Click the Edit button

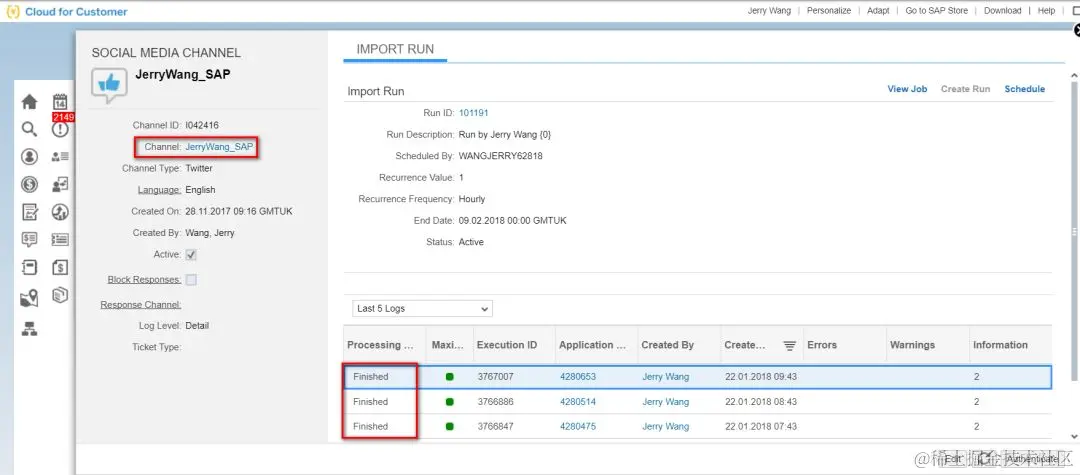point(953,458)
